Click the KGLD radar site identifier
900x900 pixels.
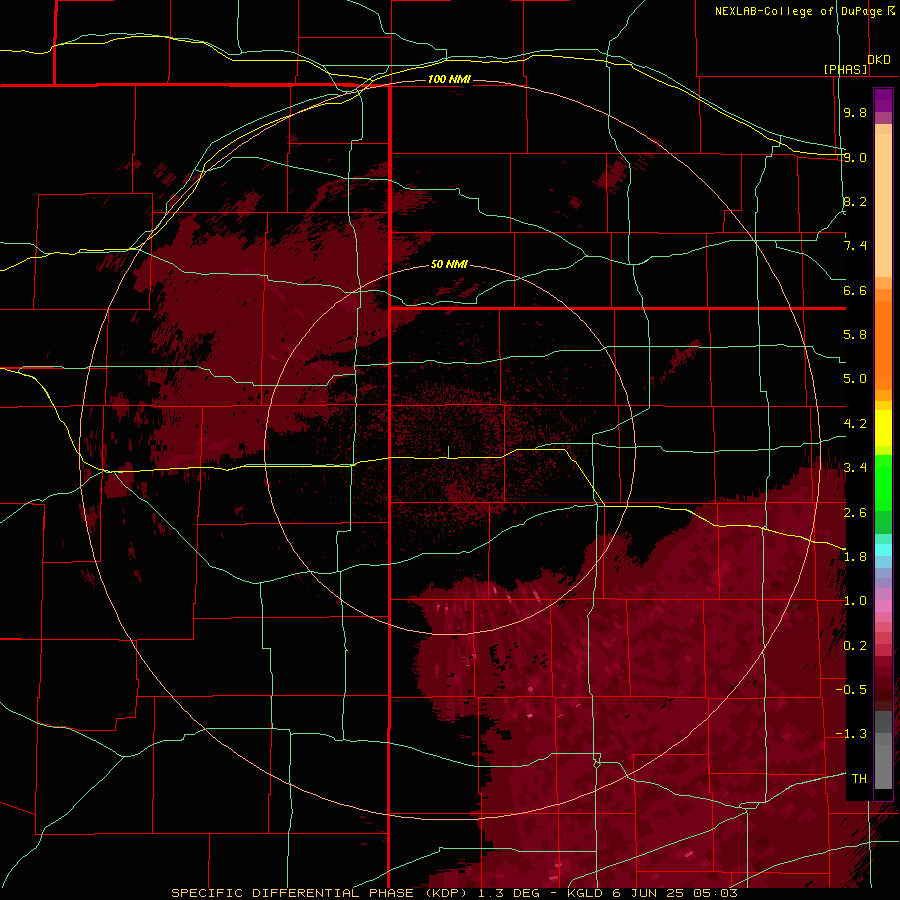[x=584, y=893]
